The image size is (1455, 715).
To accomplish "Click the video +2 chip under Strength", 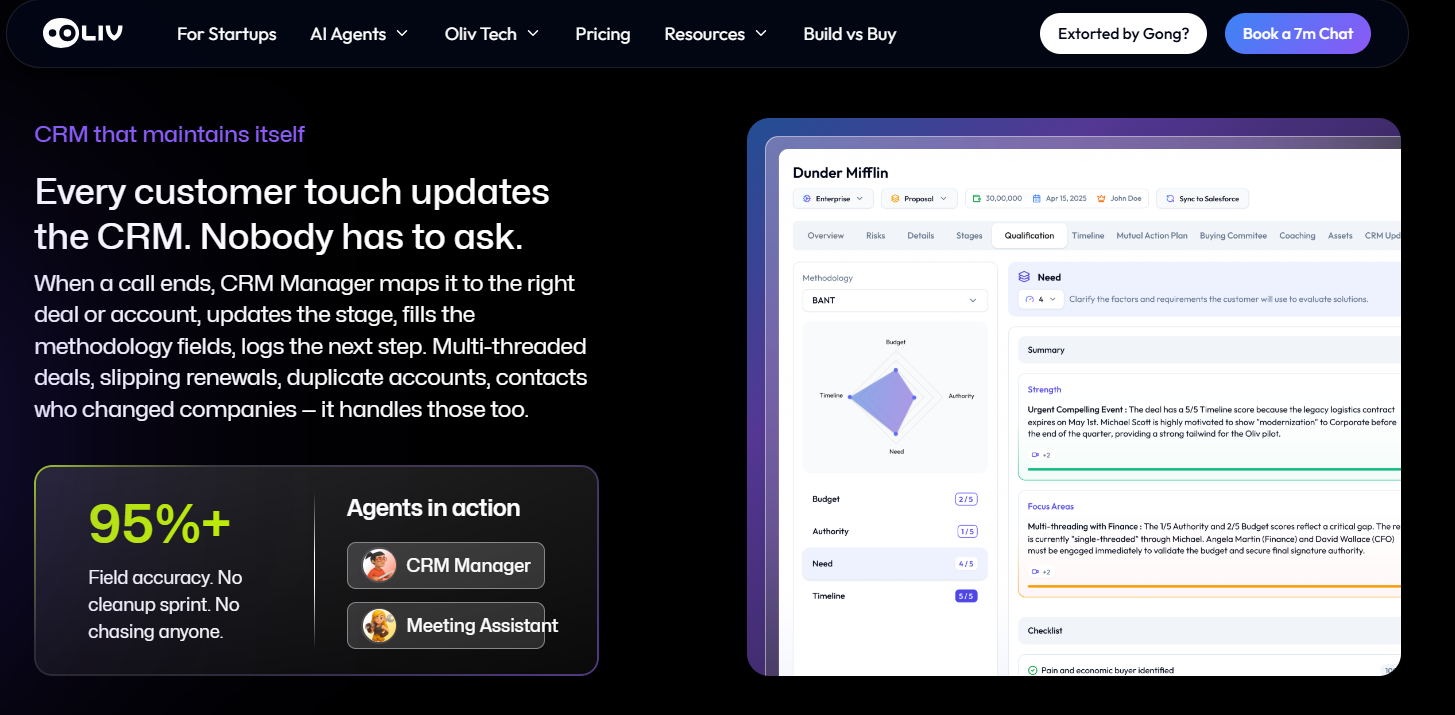I will pos(1040,455).
